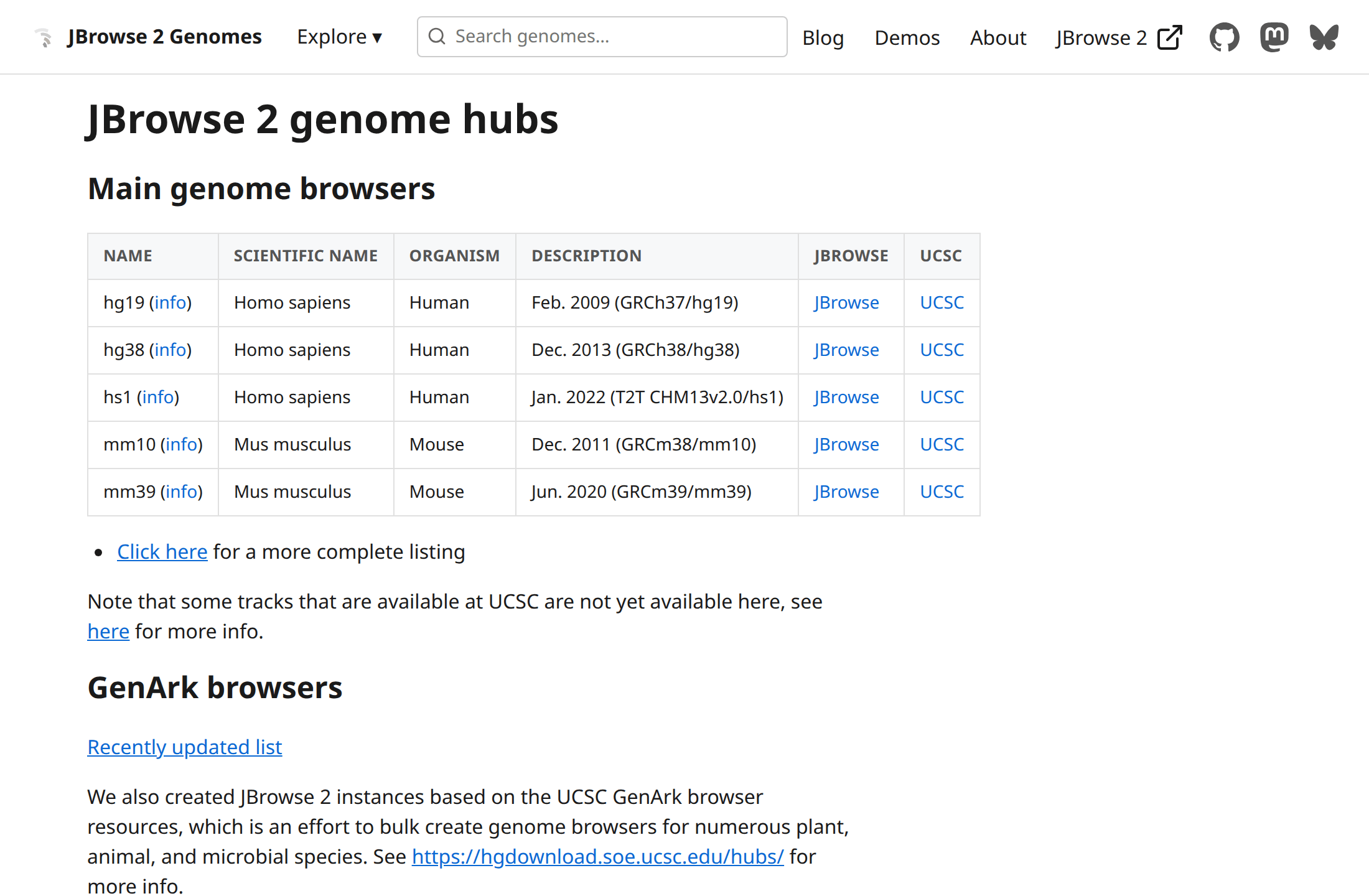Image resolution: width=1369 pixels, height=896 pixels.
Task: Open the Demos page
Action: tap(907, 37)
